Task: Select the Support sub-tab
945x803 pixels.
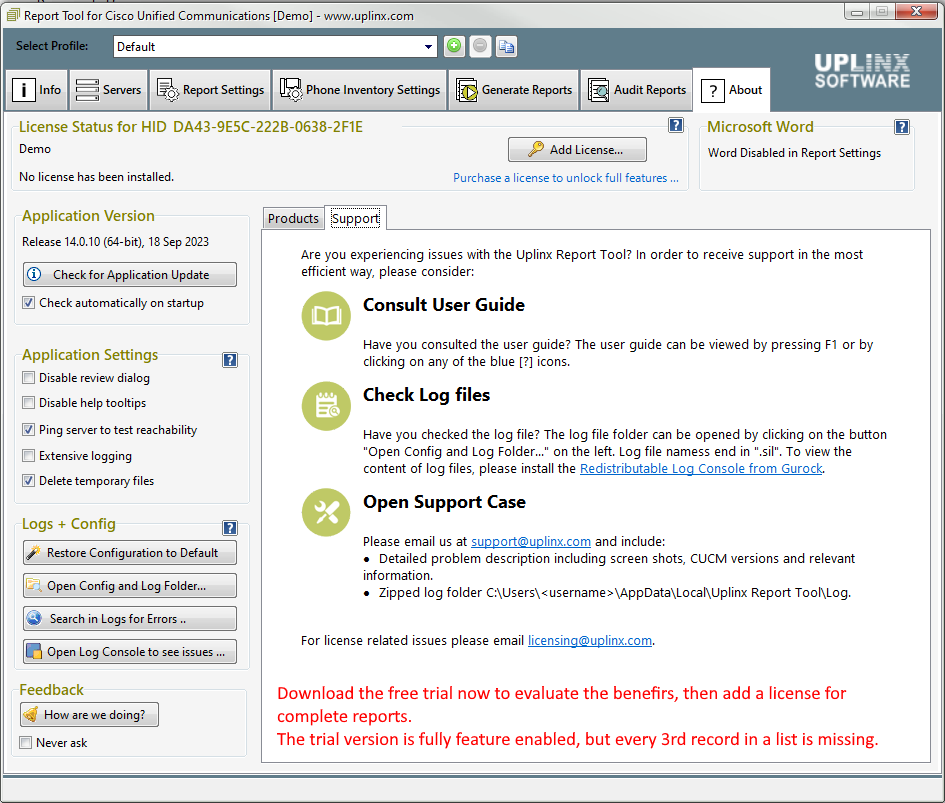Action: click(356, 218)
